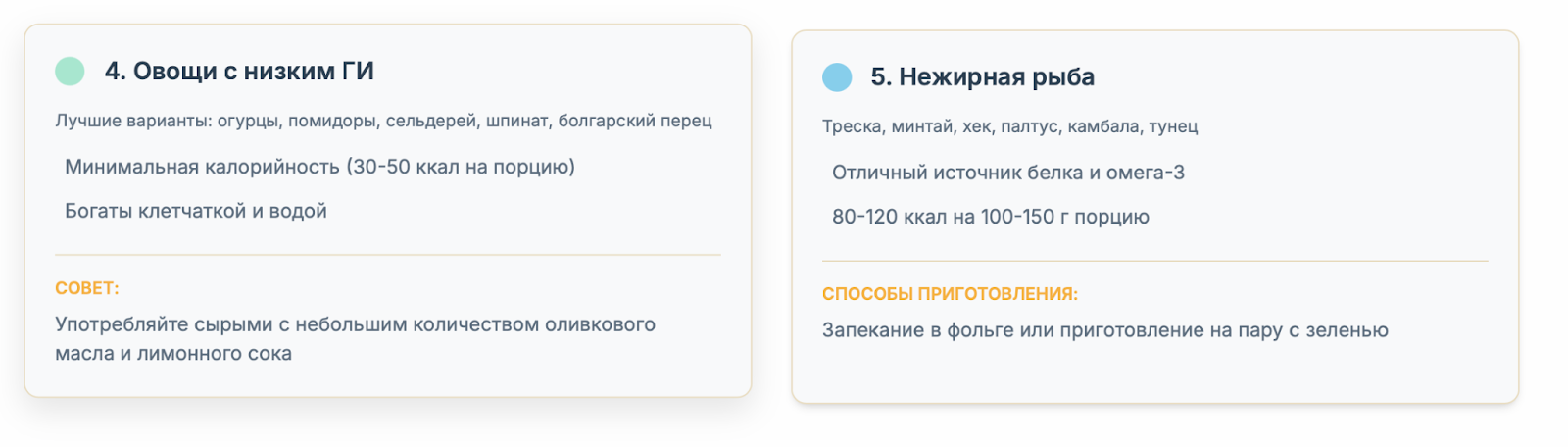Select the heading 4. Овощи с низким ГИ
The width and height of the screenshot is (1568, 447).
(x=239, y=71)
